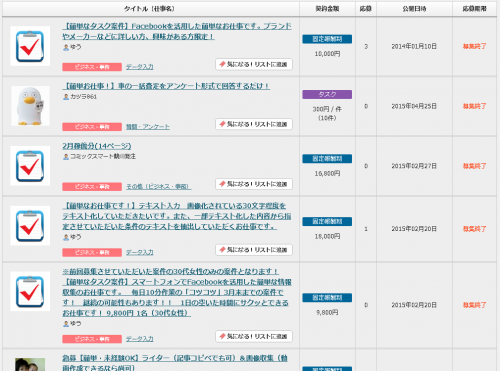Select the 9,800円 price text
The height and width of the screenshot is (371, 500).
click(327, 312)
